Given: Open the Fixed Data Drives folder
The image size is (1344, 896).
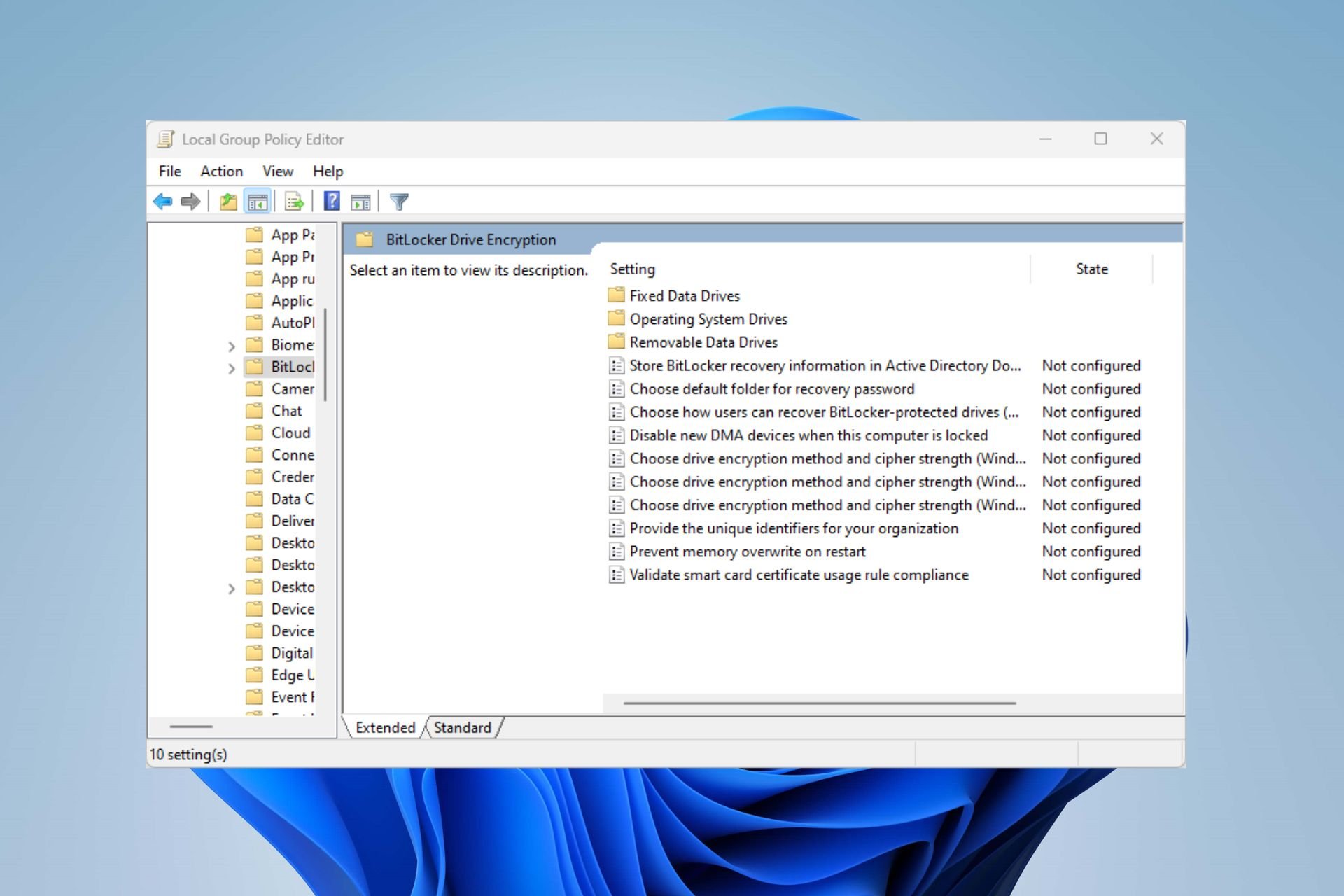Looking at the screenshot, I should [685, 295].
